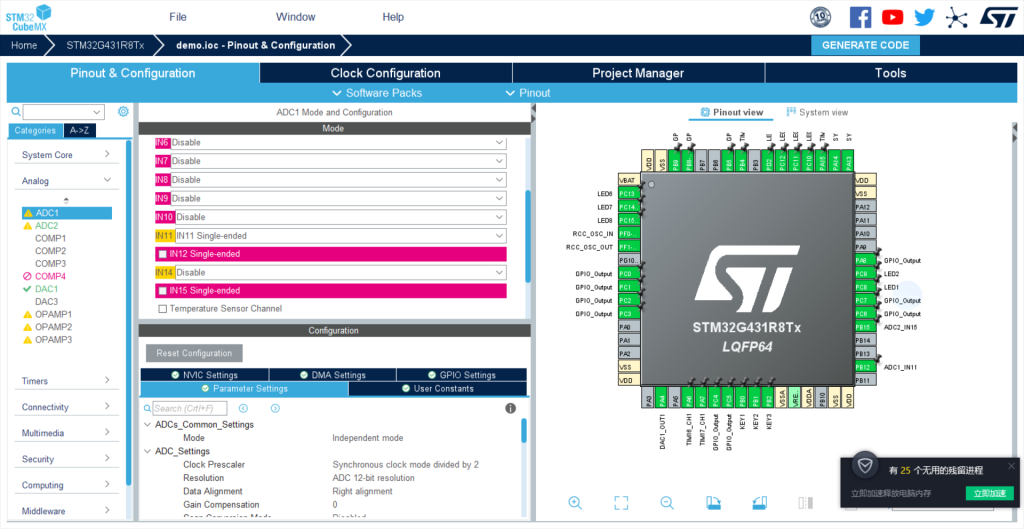Switch to the Clock Configuration tab

coord(385,73)
